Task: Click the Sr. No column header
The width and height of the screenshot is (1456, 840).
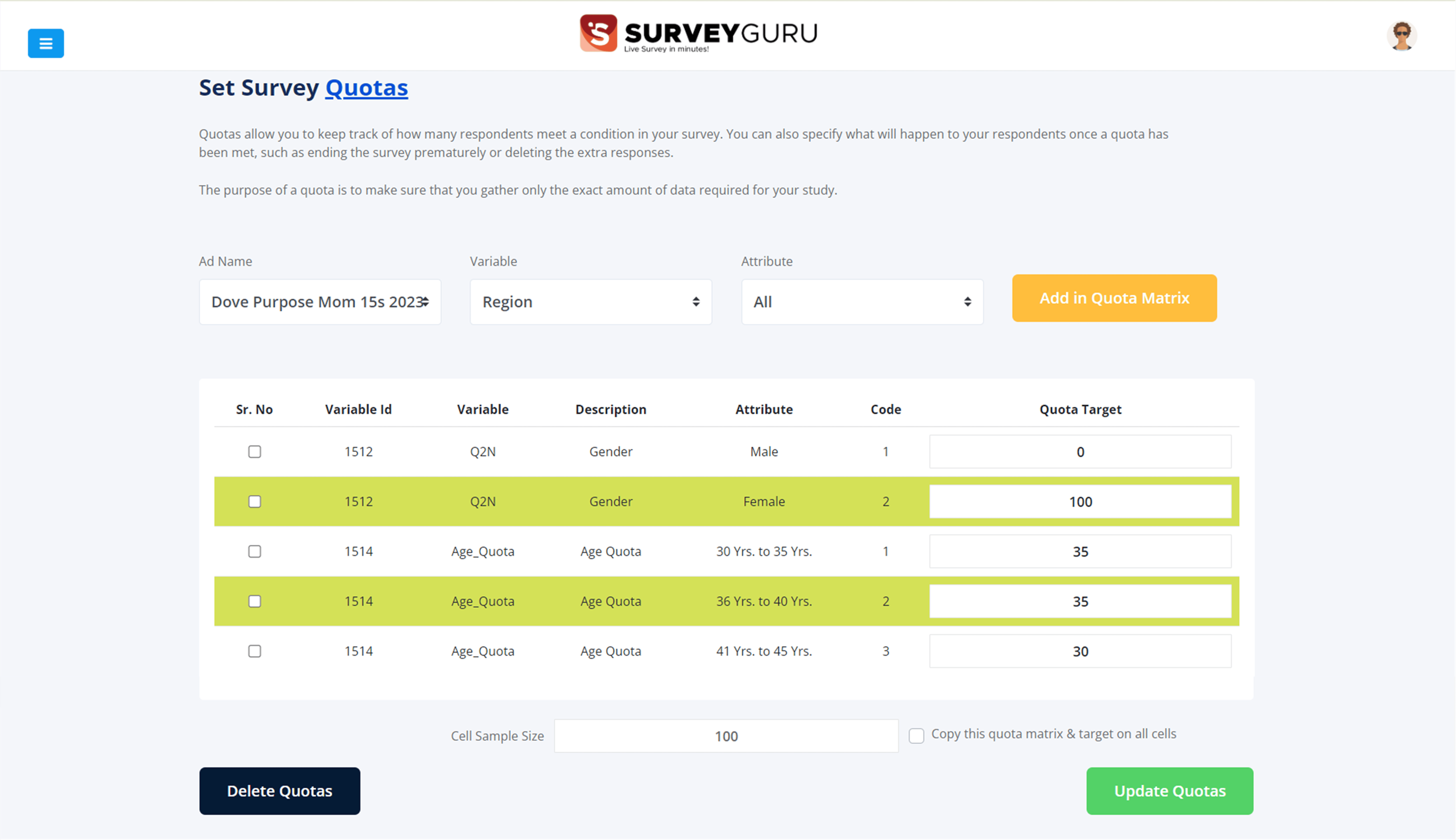Action: [x=254, y=410]
